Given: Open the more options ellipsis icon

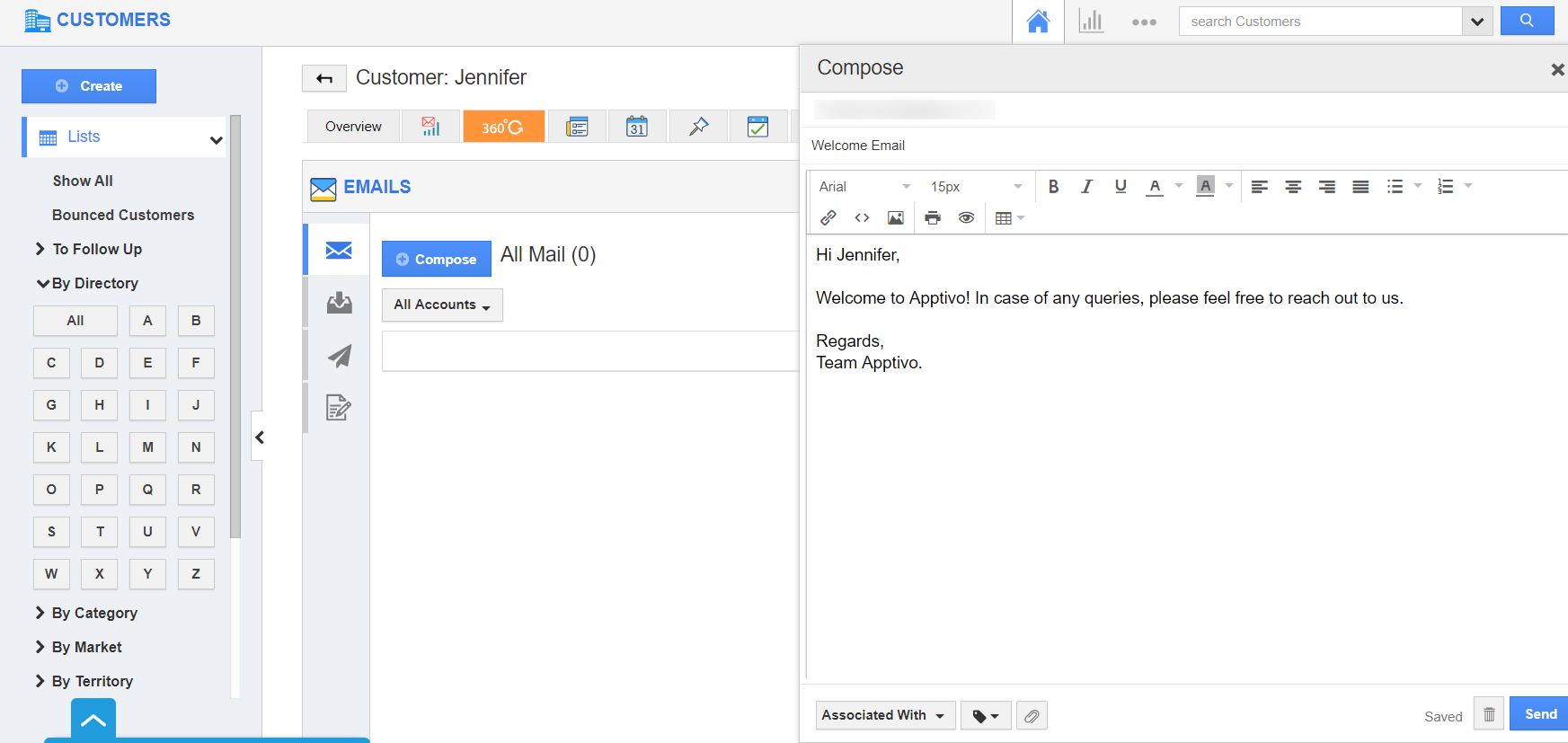Looking at the screenshot, I should pos(1144,22).
